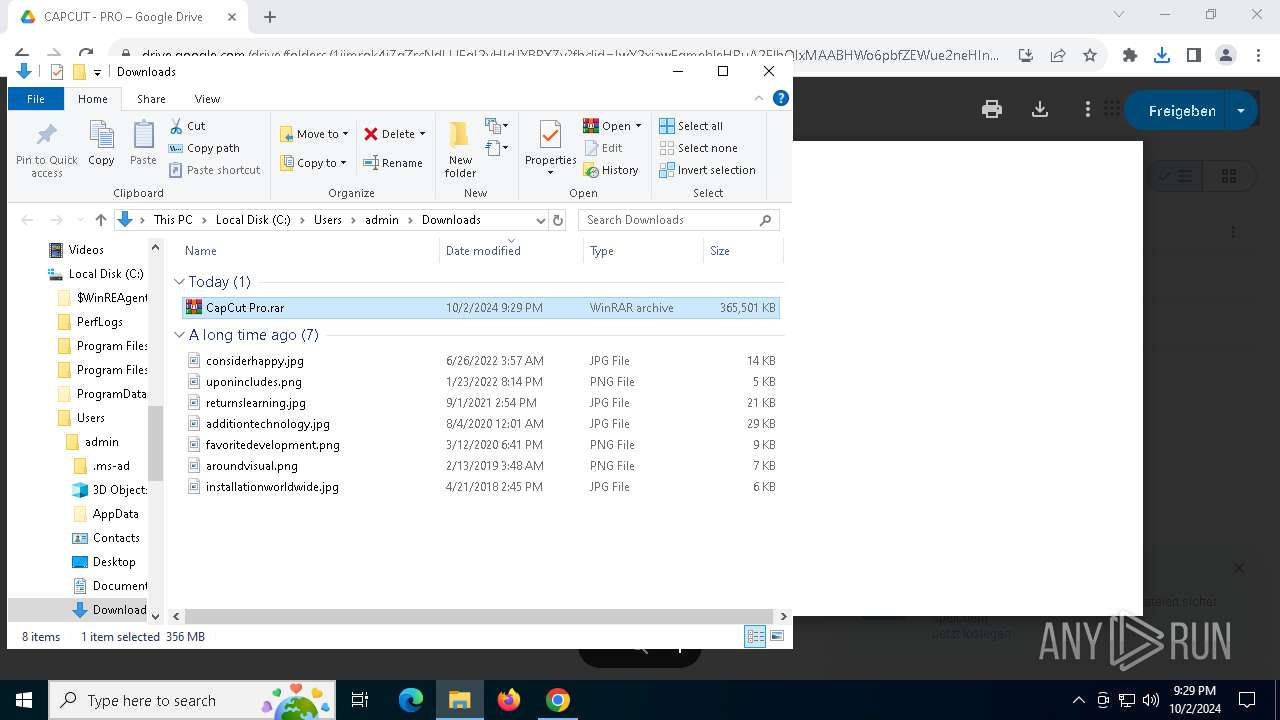
Task: Click the navigation pane vertical scrollbar
Action: (155, 444)
